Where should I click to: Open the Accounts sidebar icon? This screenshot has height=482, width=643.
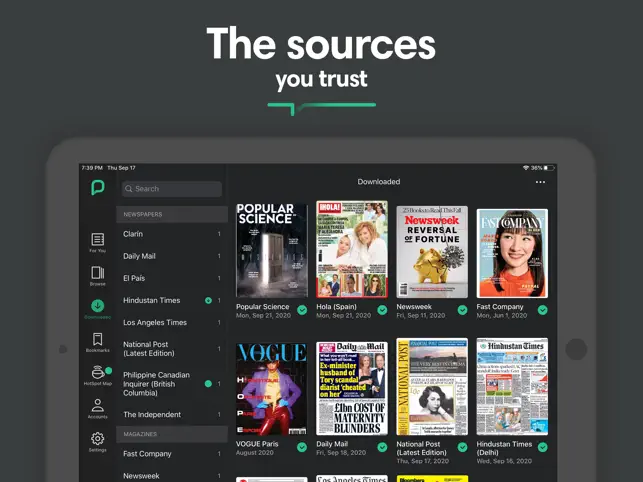point(98,406)
